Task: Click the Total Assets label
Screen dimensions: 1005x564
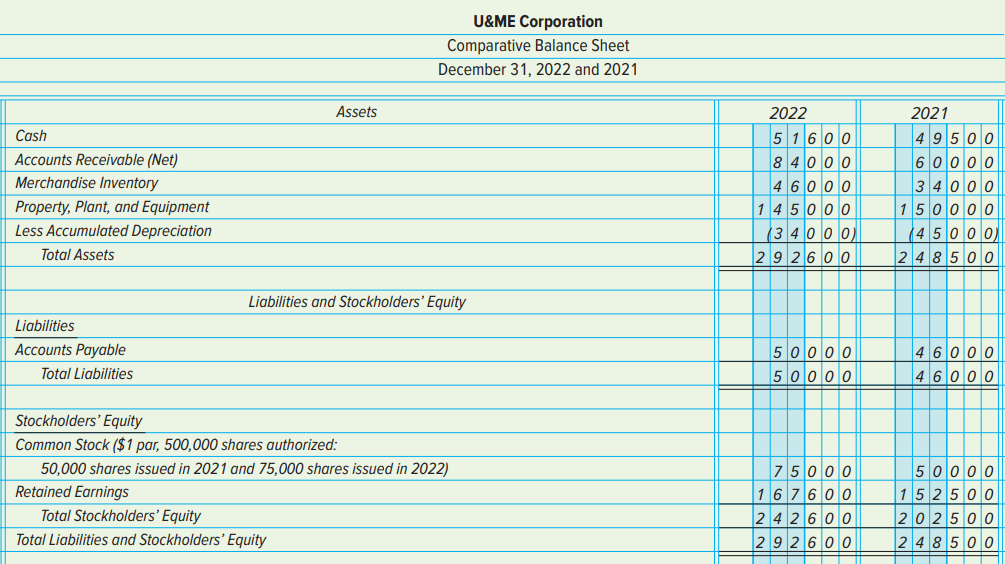Action: click(x=77, y=254)
